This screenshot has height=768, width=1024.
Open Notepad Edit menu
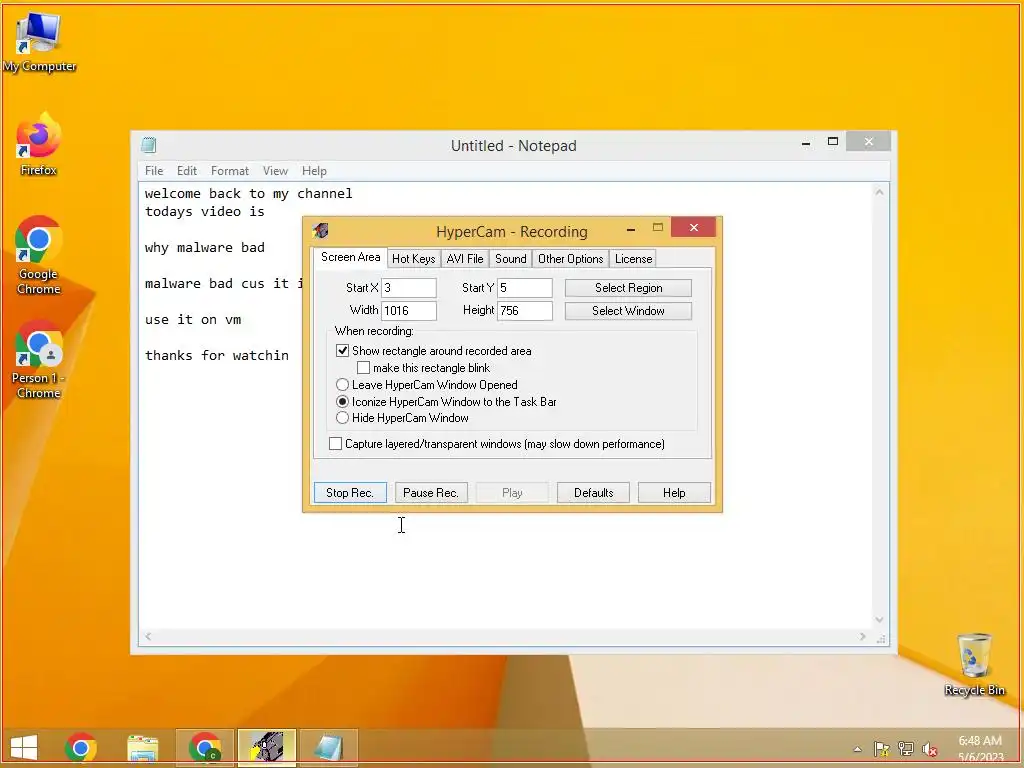[x=187, y=170]
